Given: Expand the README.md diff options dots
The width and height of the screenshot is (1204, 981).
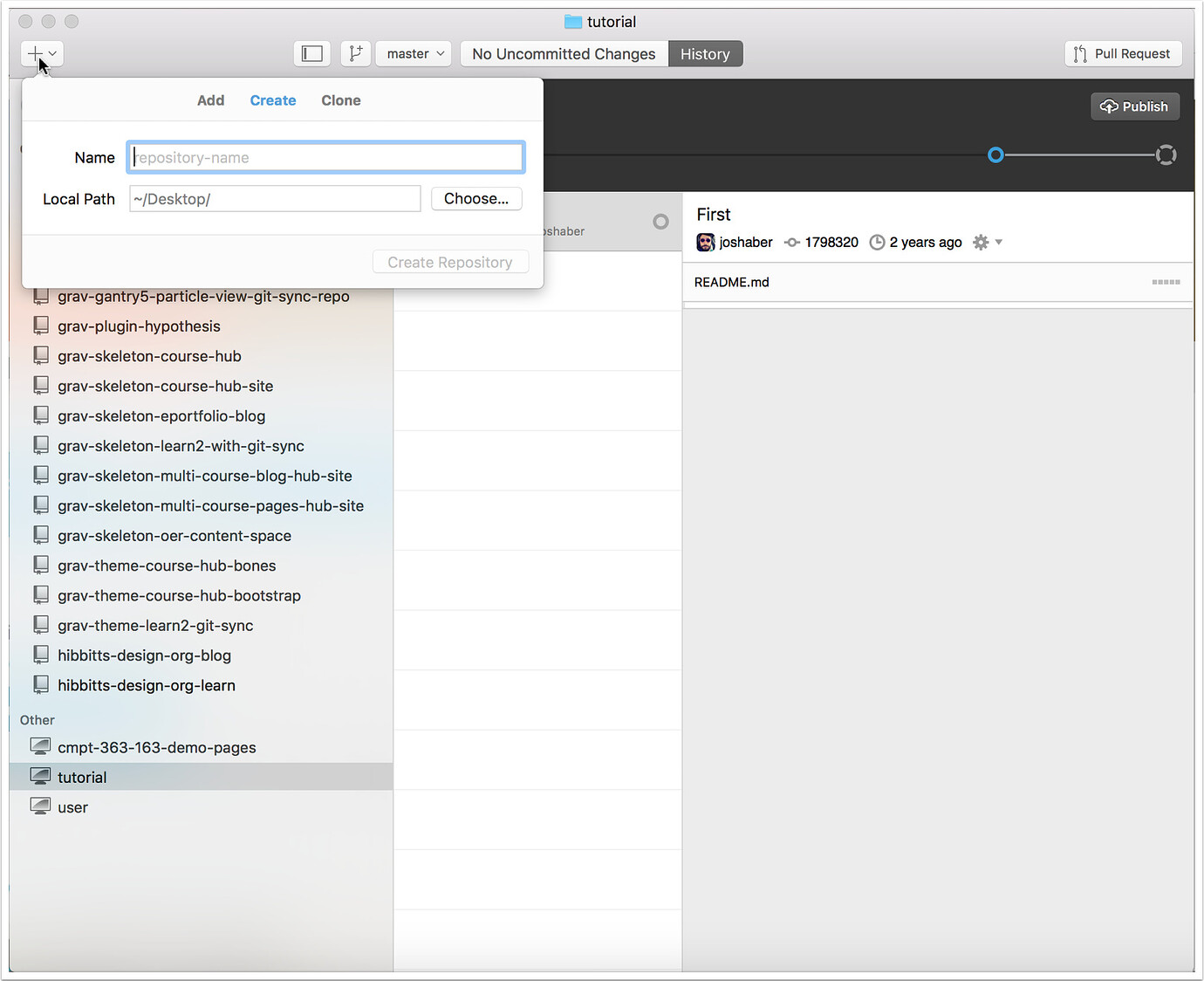Looking at the screenshot, I should 1165,282.
